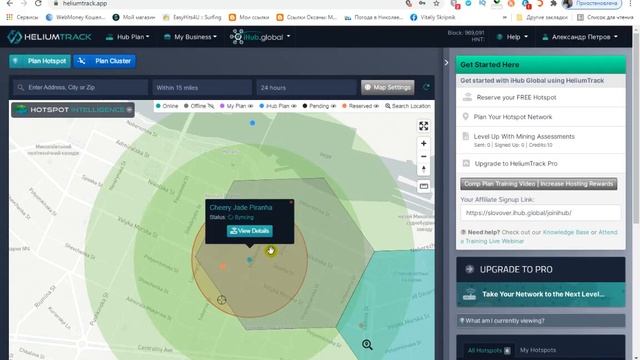Screen dimensions: 640x360
Task: Zoom in on the map
Action: point(423,144)
